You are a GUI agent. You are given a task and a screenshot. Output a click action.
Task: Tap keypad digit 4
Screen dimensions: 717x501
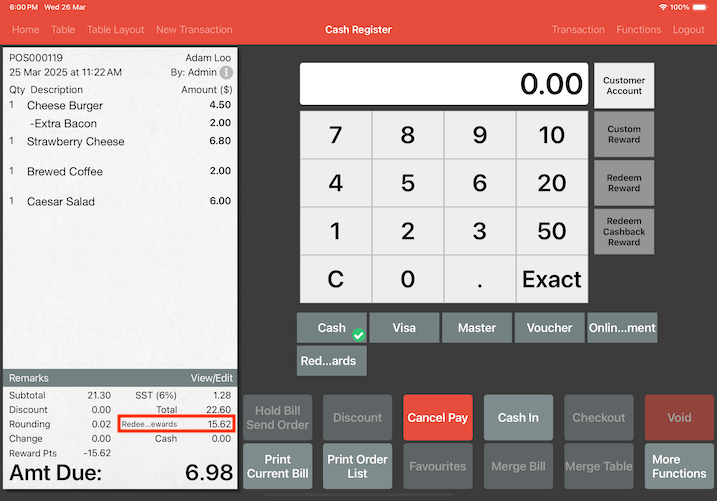336,183
